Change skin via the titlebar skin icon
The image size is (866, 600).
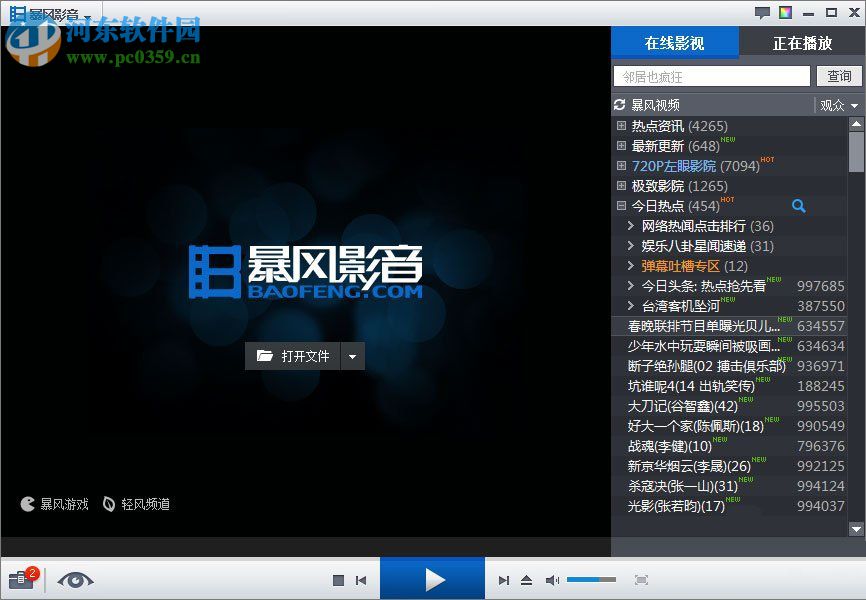coord(784,11)
